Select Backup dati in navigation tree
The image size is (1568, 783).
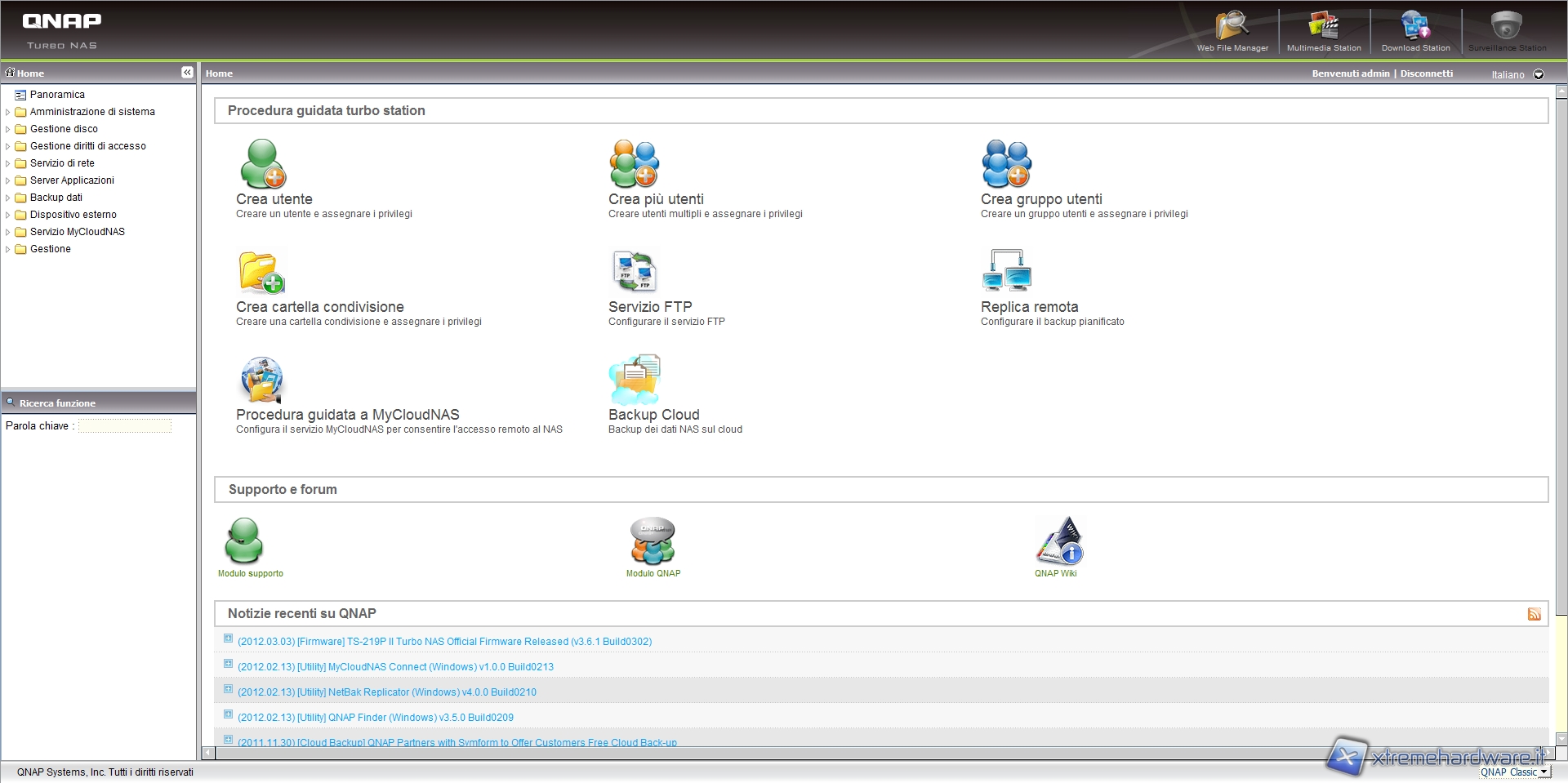coord(56,198)
